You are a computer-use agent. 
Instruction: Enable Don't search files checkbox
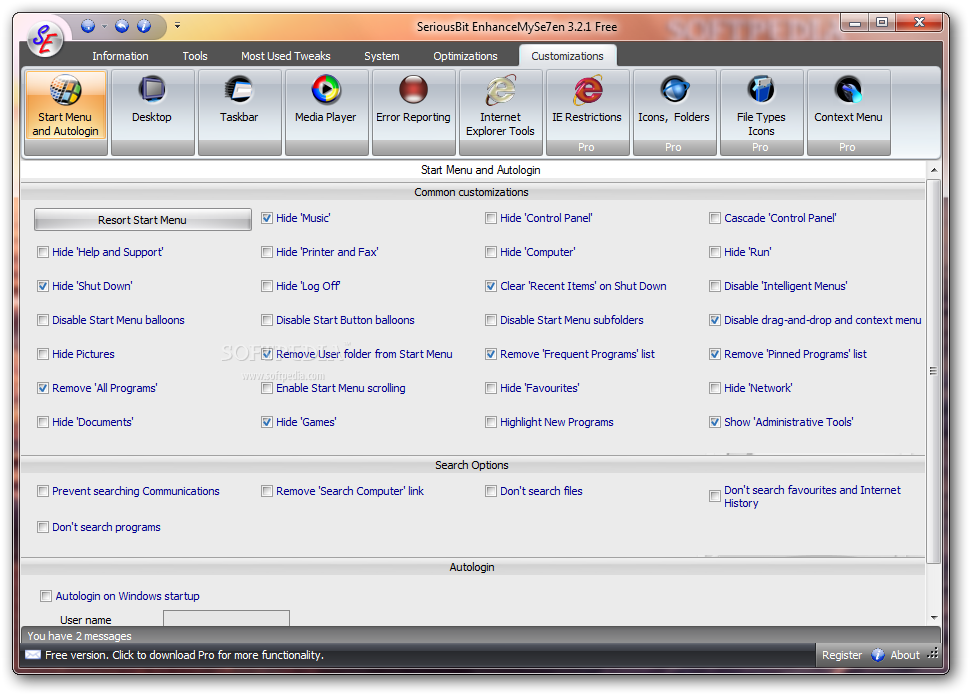pyautogui.click(x=491, y=491)
